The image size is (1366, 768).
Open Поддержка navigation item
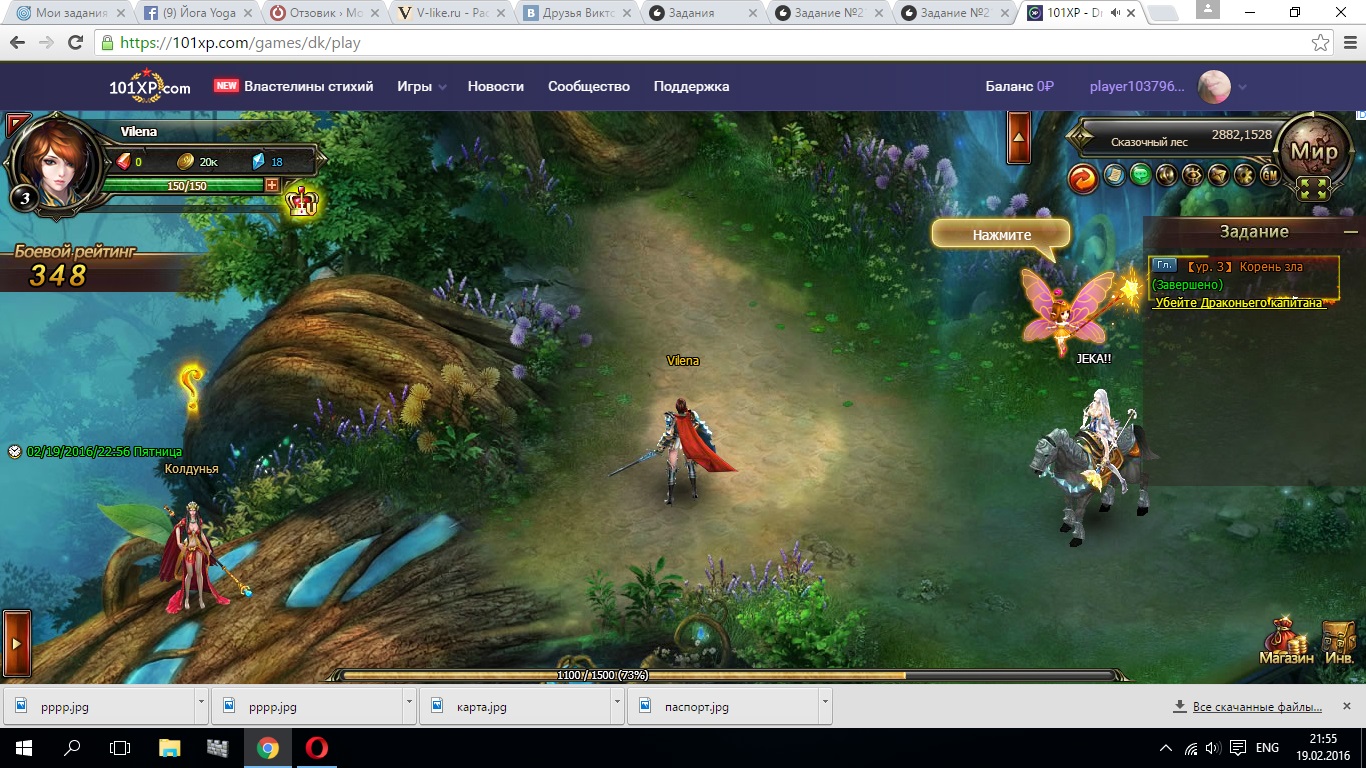coord(691,86)
